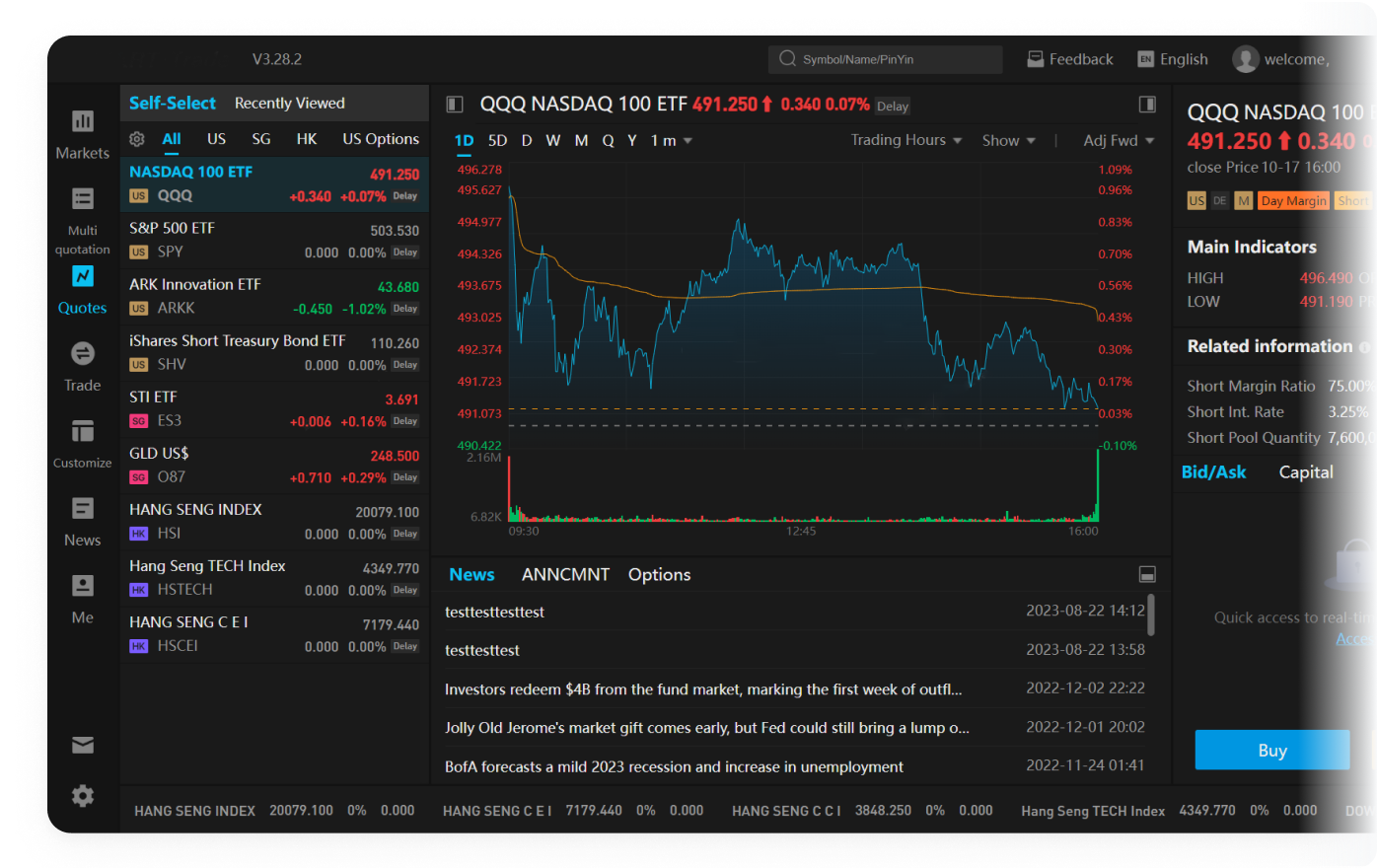Open the Markets sidebar icon
The width and height of the screenshot is (1377, 868).
point(83,121)
